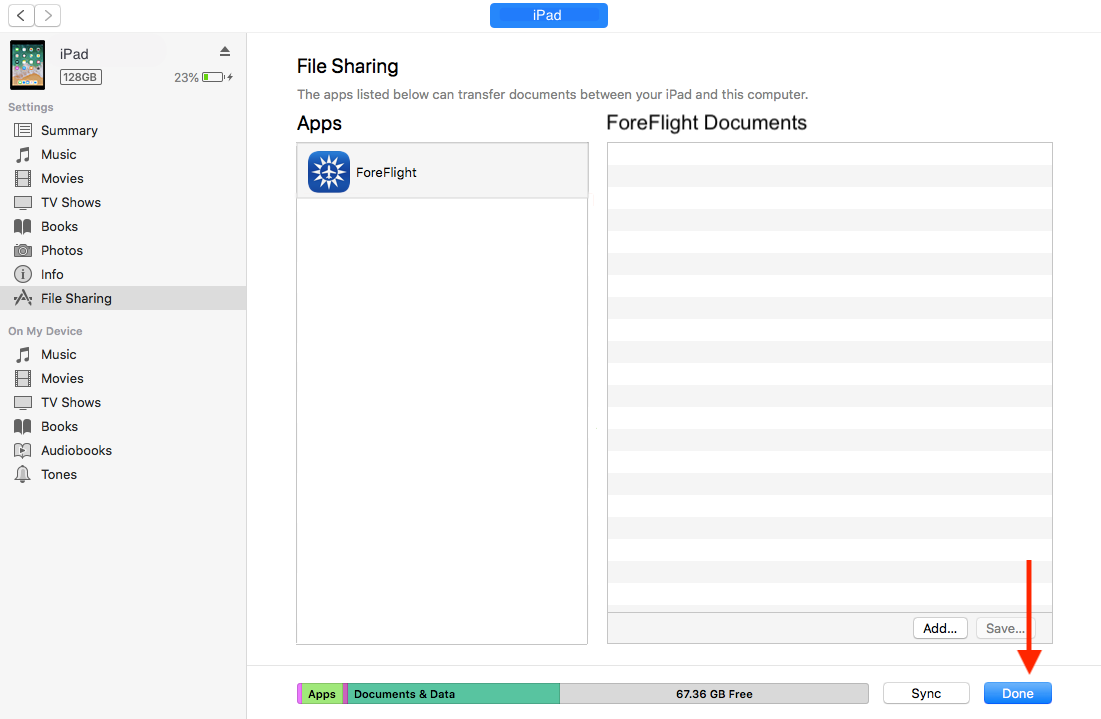Show Tones label on the device

pos(59,475)
